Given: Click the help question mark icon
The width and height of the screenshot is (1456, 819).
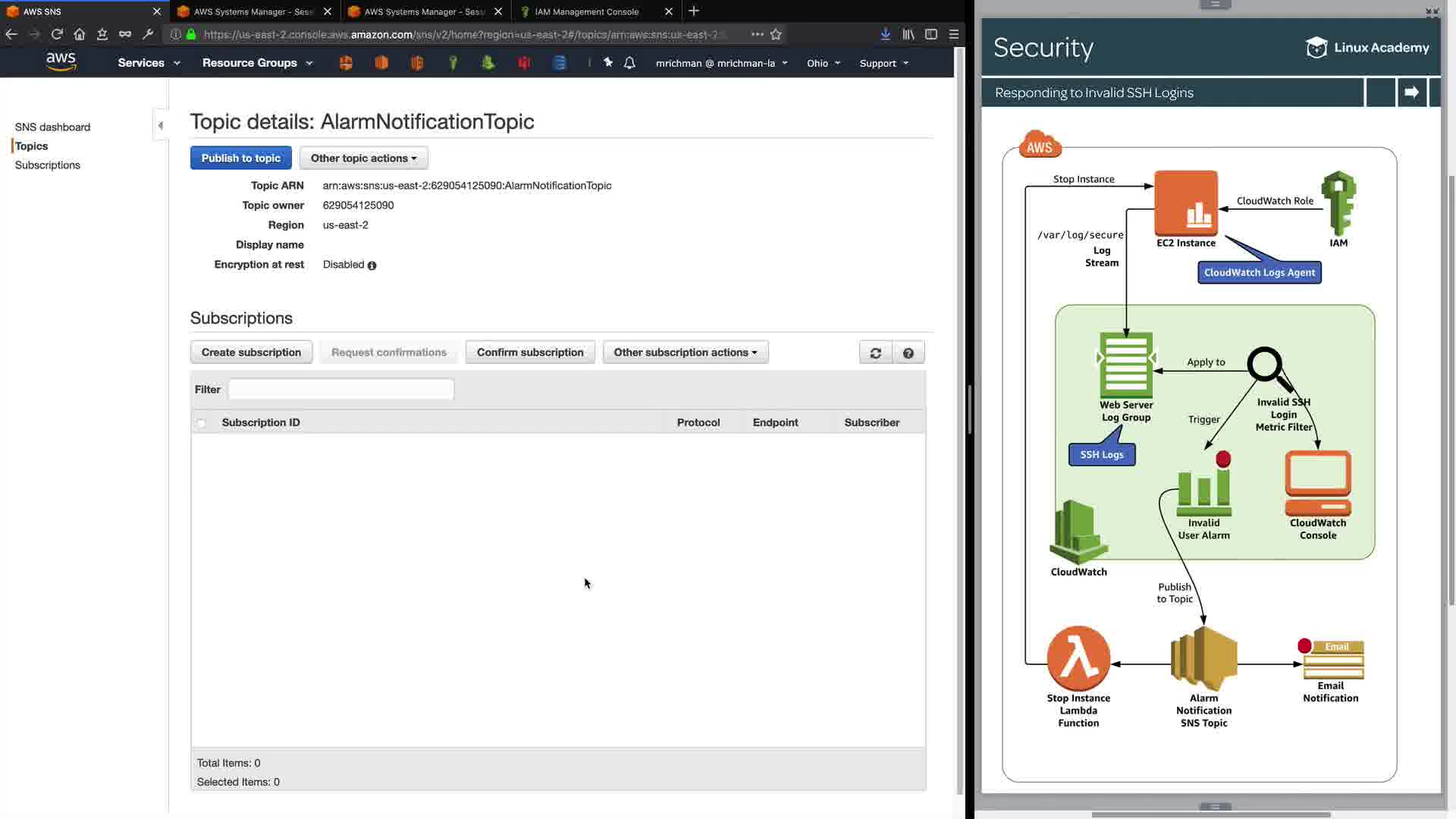Looking at the screenshot, I should point(908,353).
